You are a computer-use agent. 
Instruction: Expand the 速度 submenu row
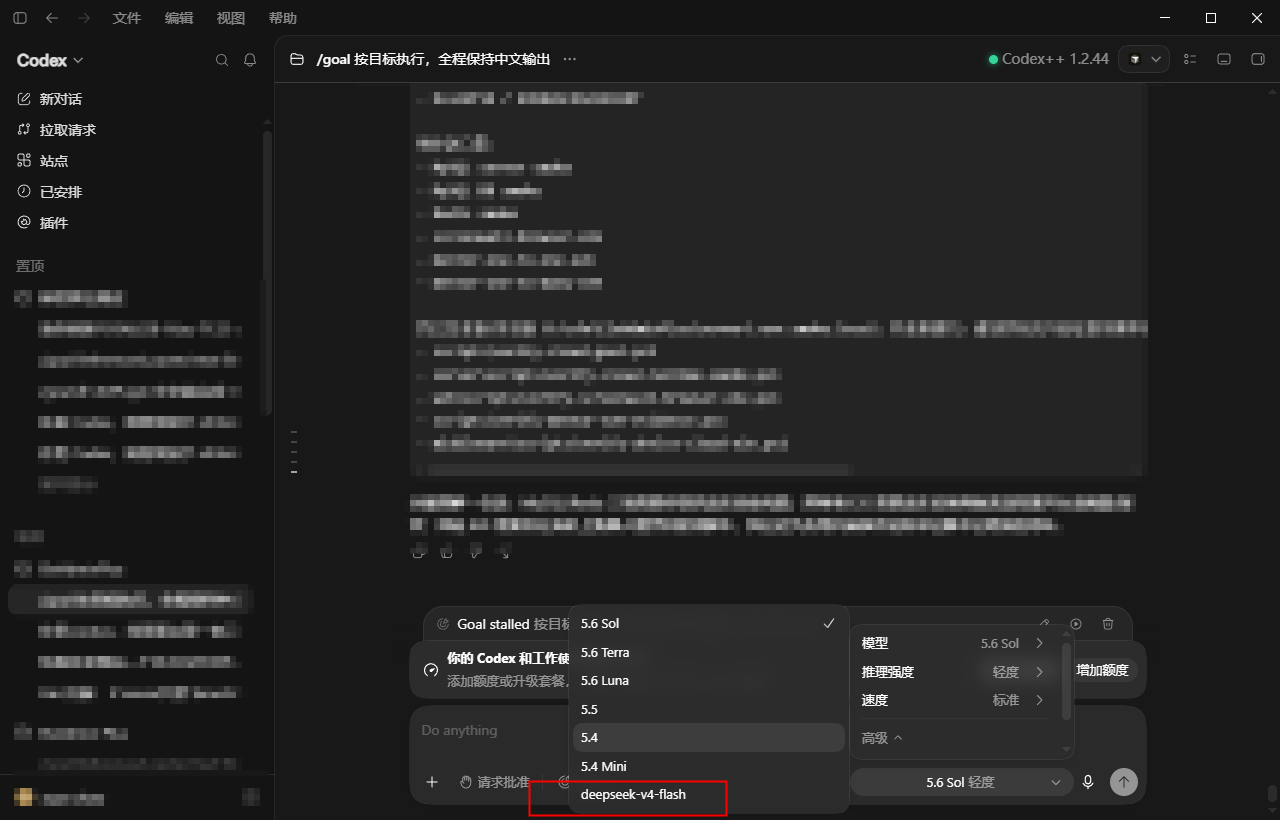(x=953, y=700)
